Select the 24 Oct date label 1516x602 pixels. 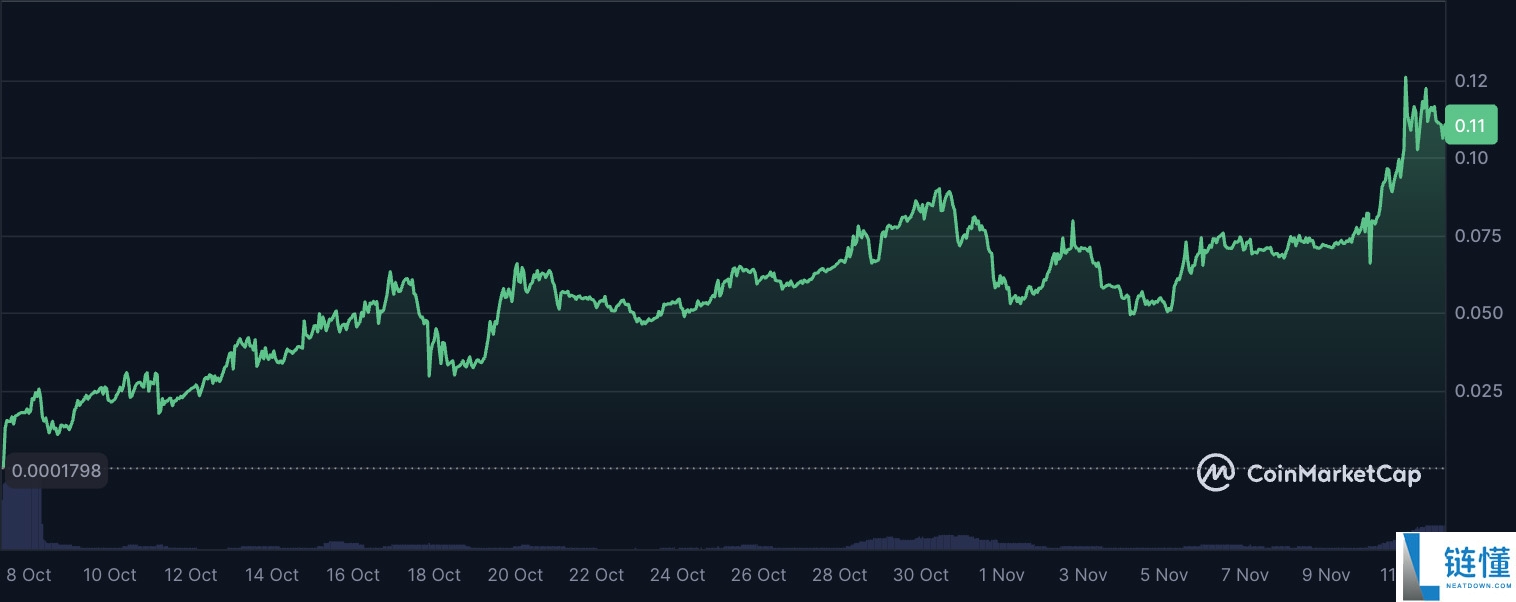pos(677,575)
